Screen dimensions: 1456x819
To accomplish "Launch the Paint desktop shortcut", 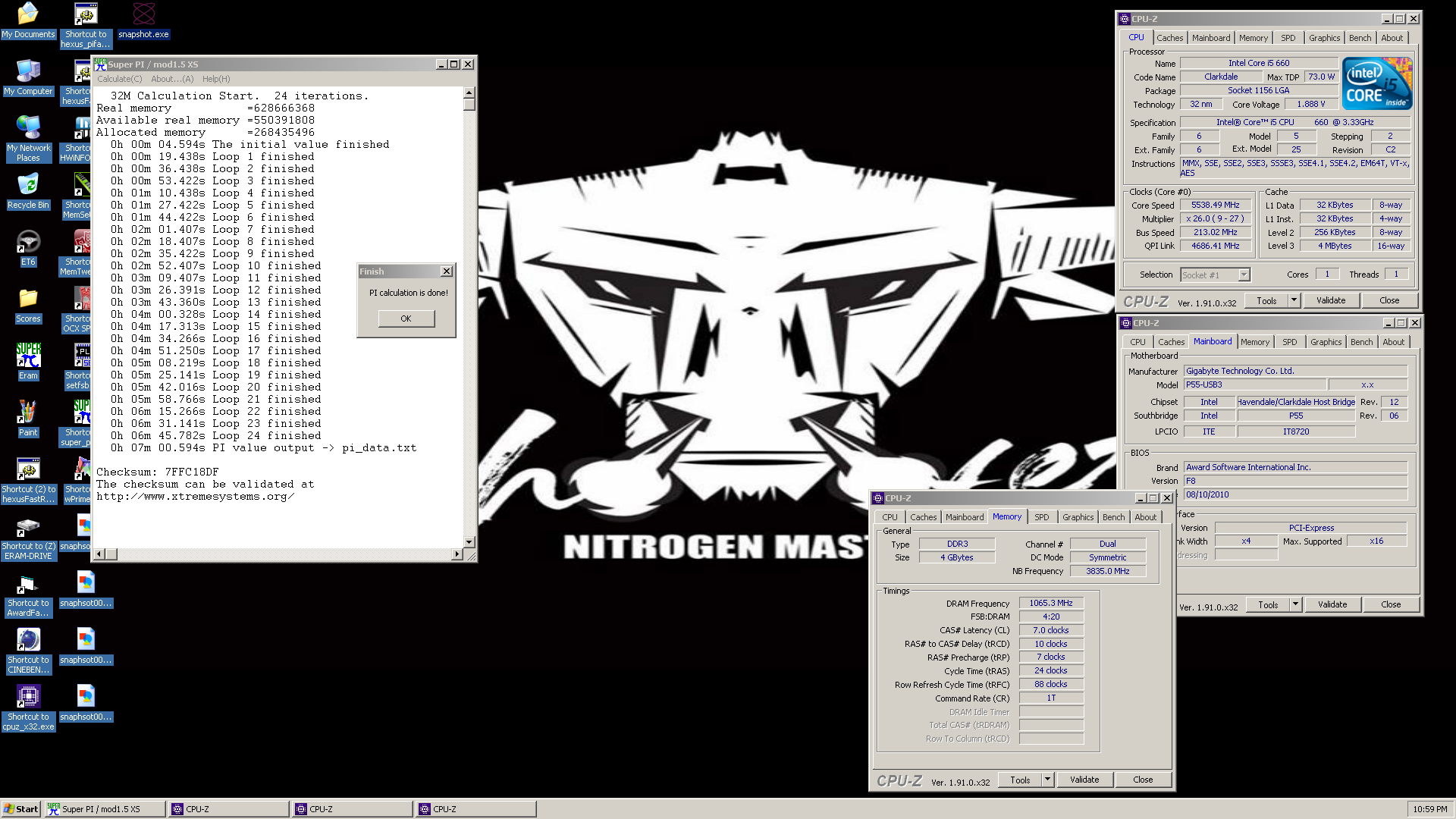I will 28,419.
